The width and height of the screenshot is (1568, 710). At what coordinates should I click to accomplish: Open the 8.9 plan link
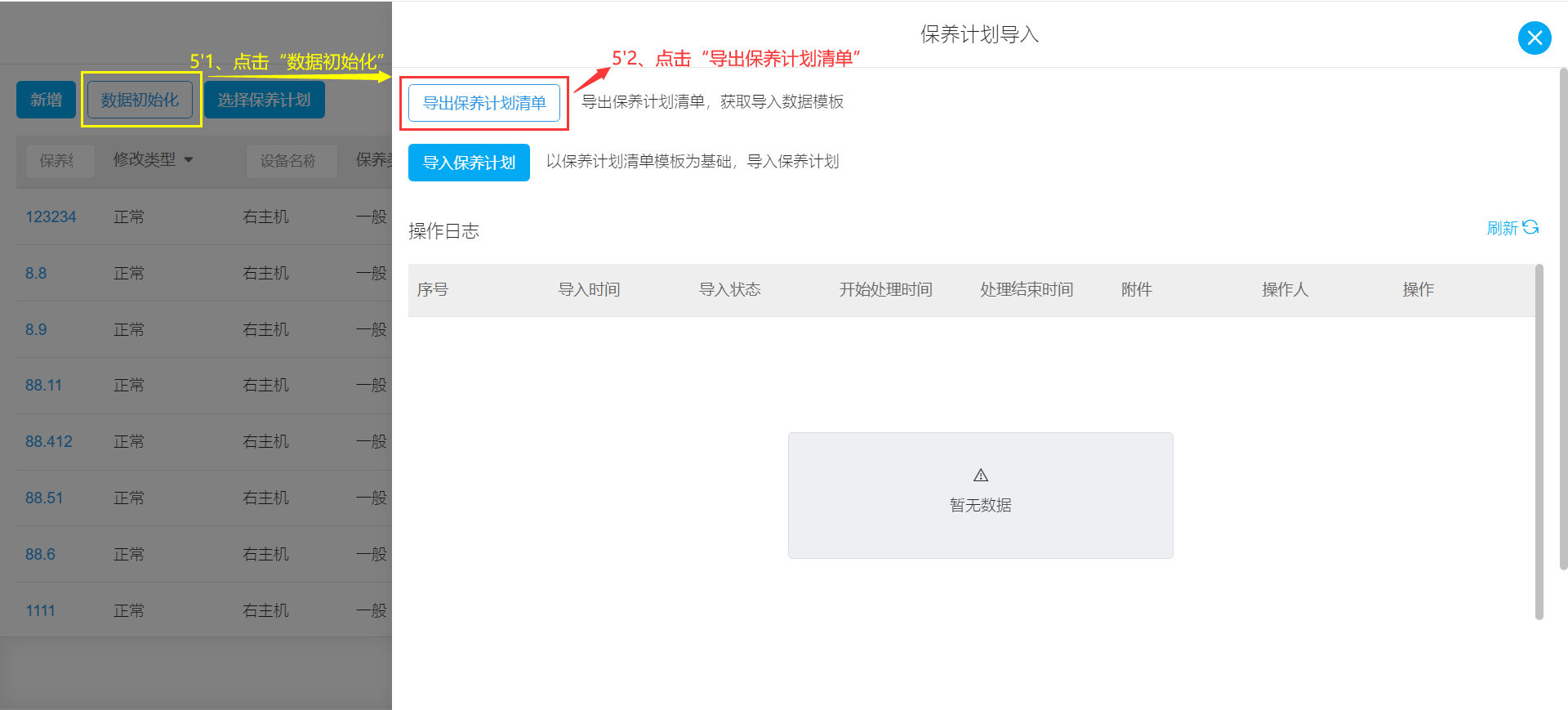pyautogui.click(x=36, y=329)
